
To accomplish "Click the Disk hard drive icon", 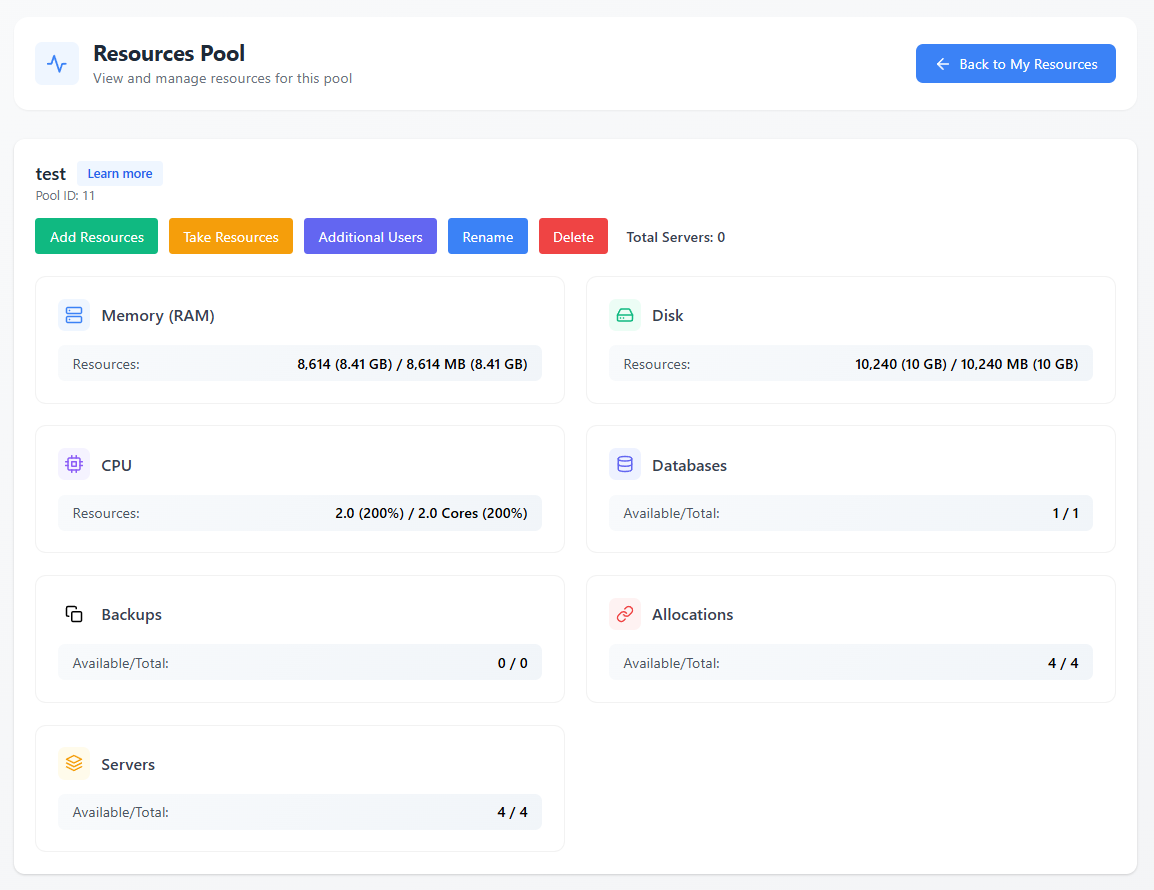I will pos(625,315).
